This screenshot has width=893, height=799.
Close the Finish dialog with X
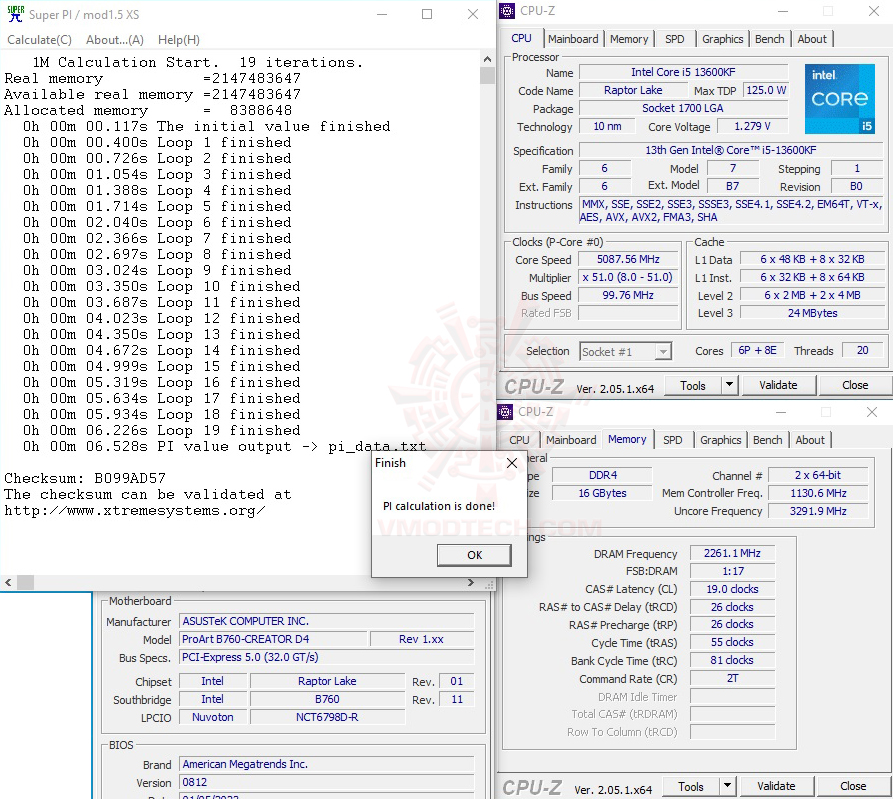(x=511, y=463)
